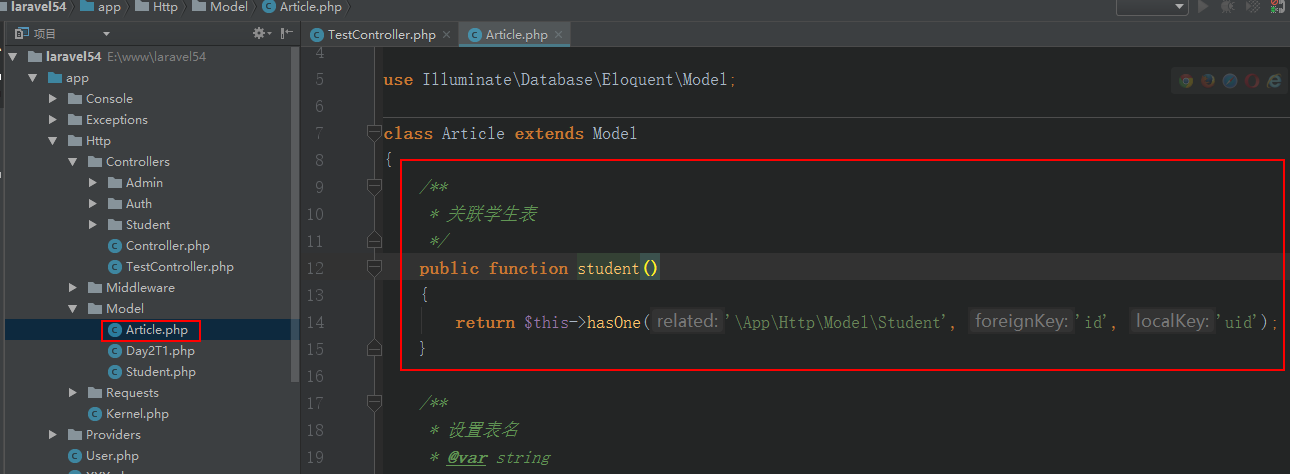Select Student.php in the project tree
1290x474 pixels.
coord(160,372)
